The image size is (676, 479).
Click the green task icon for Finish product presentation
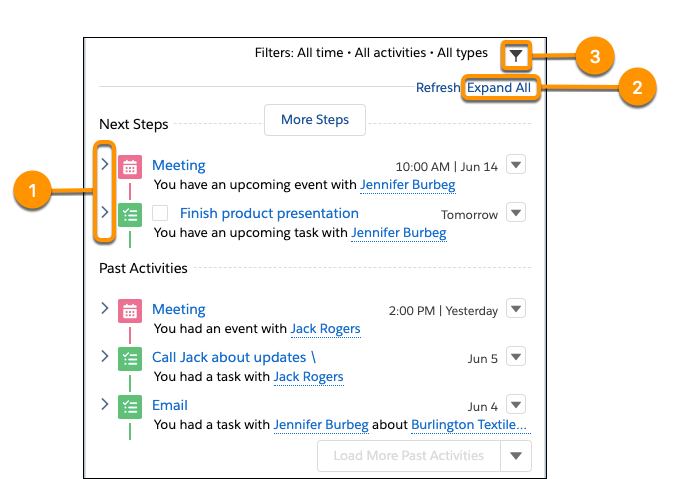(130, 214)
